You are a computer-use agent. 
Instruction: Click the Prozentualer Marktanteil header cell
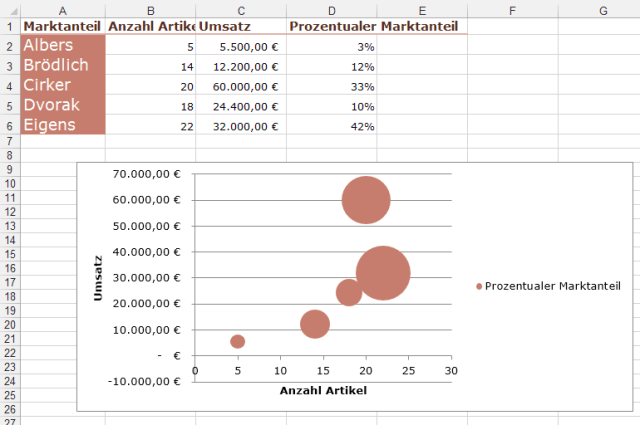pyautogui.click(x=332, y=26)
